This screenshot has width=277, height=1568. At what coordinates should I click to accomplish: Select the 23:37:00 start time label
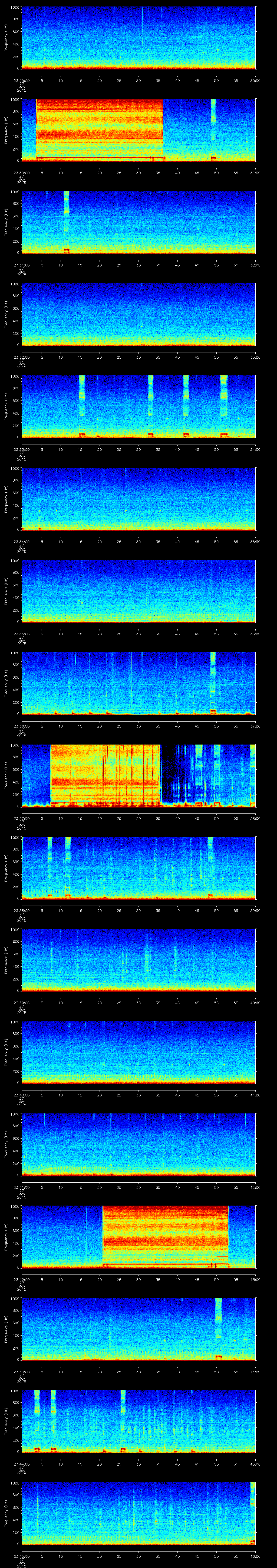pyautogui.click(x=21, y=818)
